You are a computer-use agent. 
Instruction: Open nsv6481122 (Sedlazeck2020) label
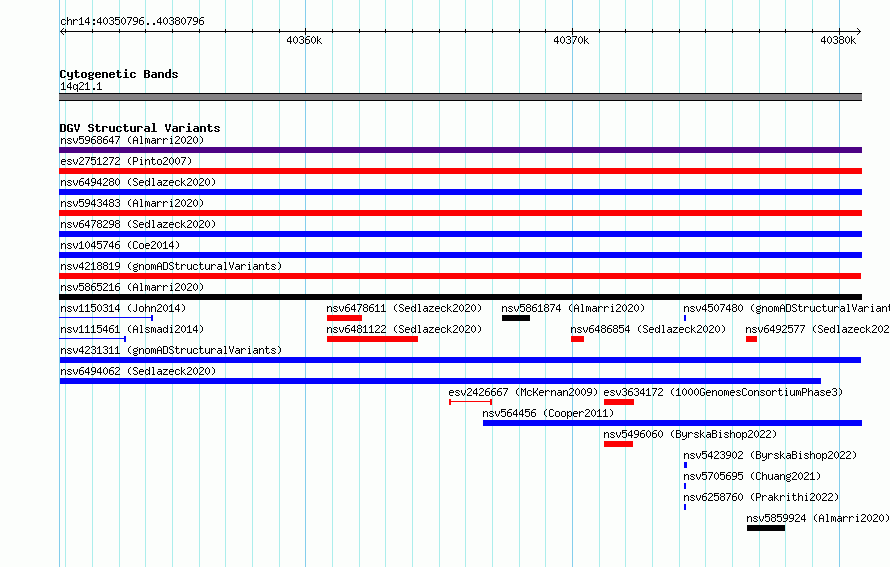coord(404,329)
